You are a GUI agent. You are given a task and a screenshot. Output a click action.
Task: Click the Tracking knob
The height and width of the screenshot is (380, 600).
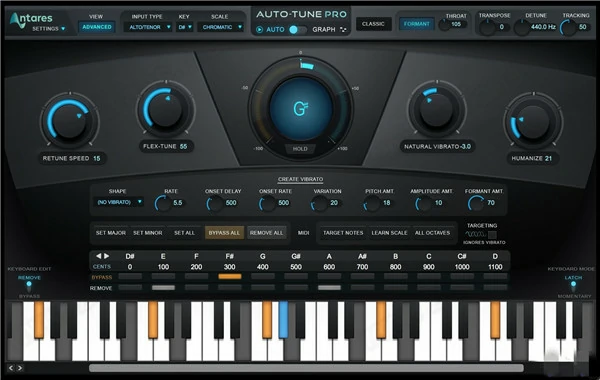coord(569,28)
